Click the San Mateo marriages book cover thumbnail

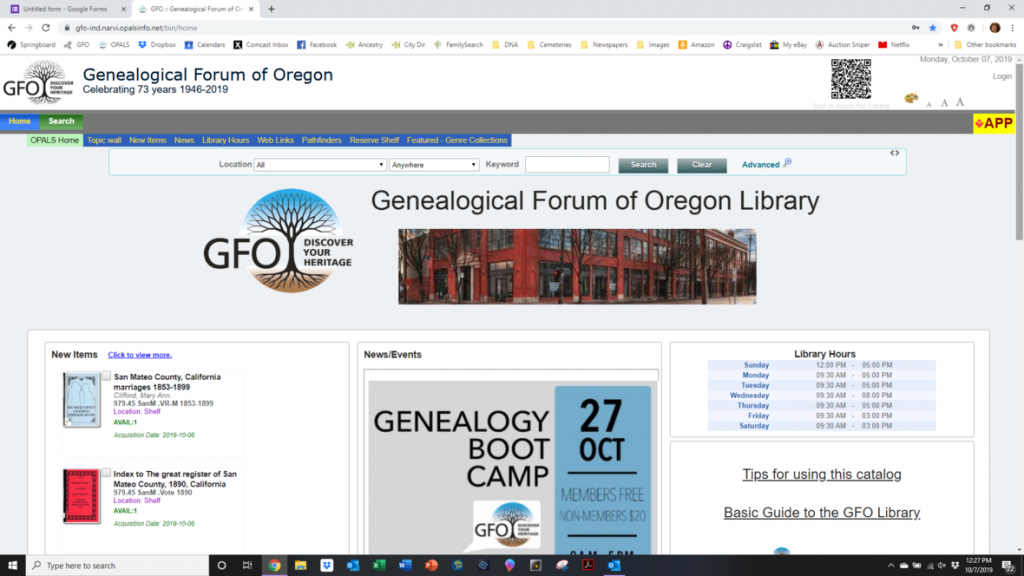click(81, 400)
